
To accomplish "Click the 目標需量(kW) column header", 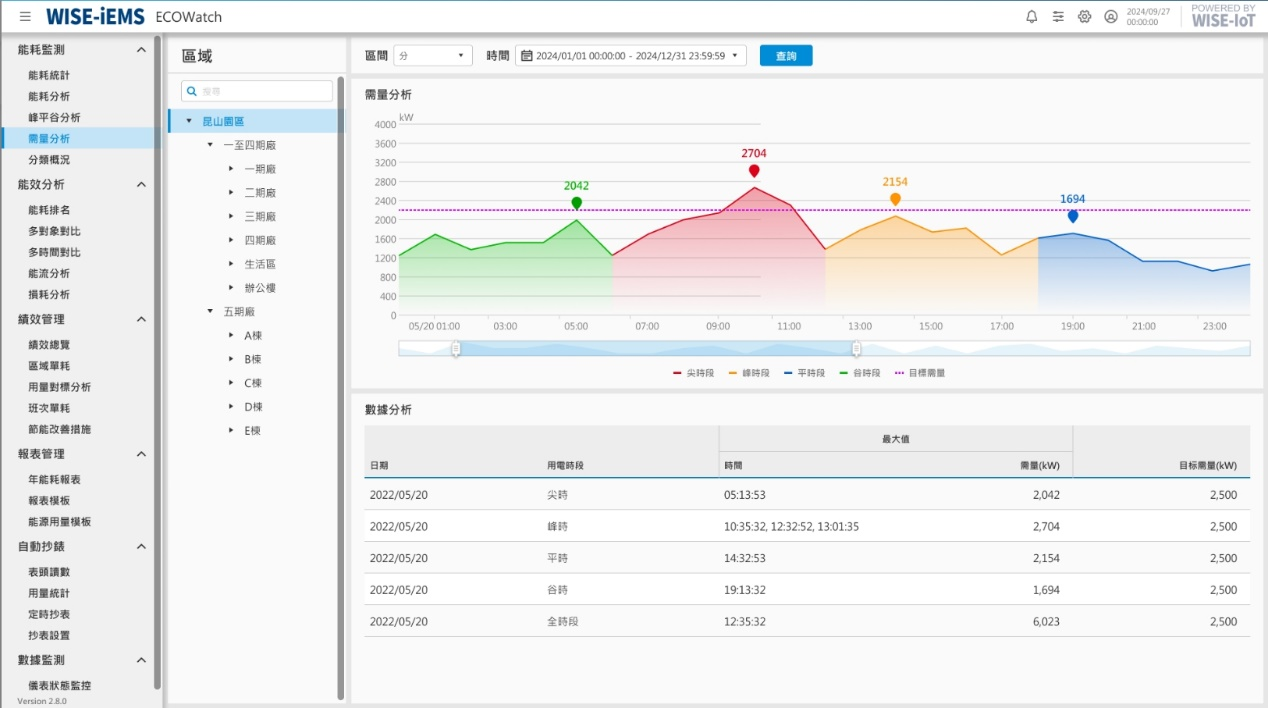I will [x=1207, y=465].
